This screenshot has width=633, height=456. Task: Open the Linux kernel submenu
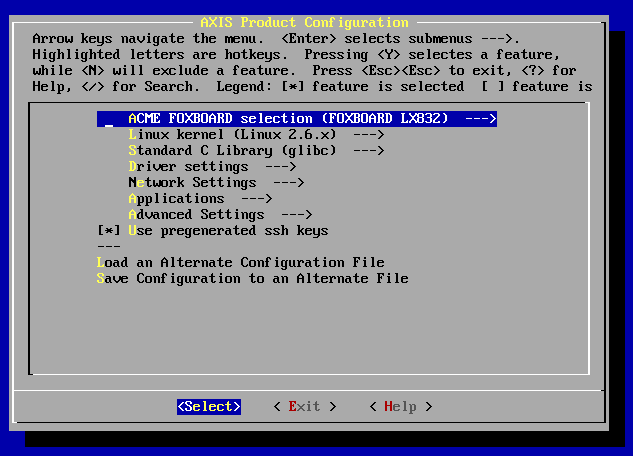click(x=256, y=134)
